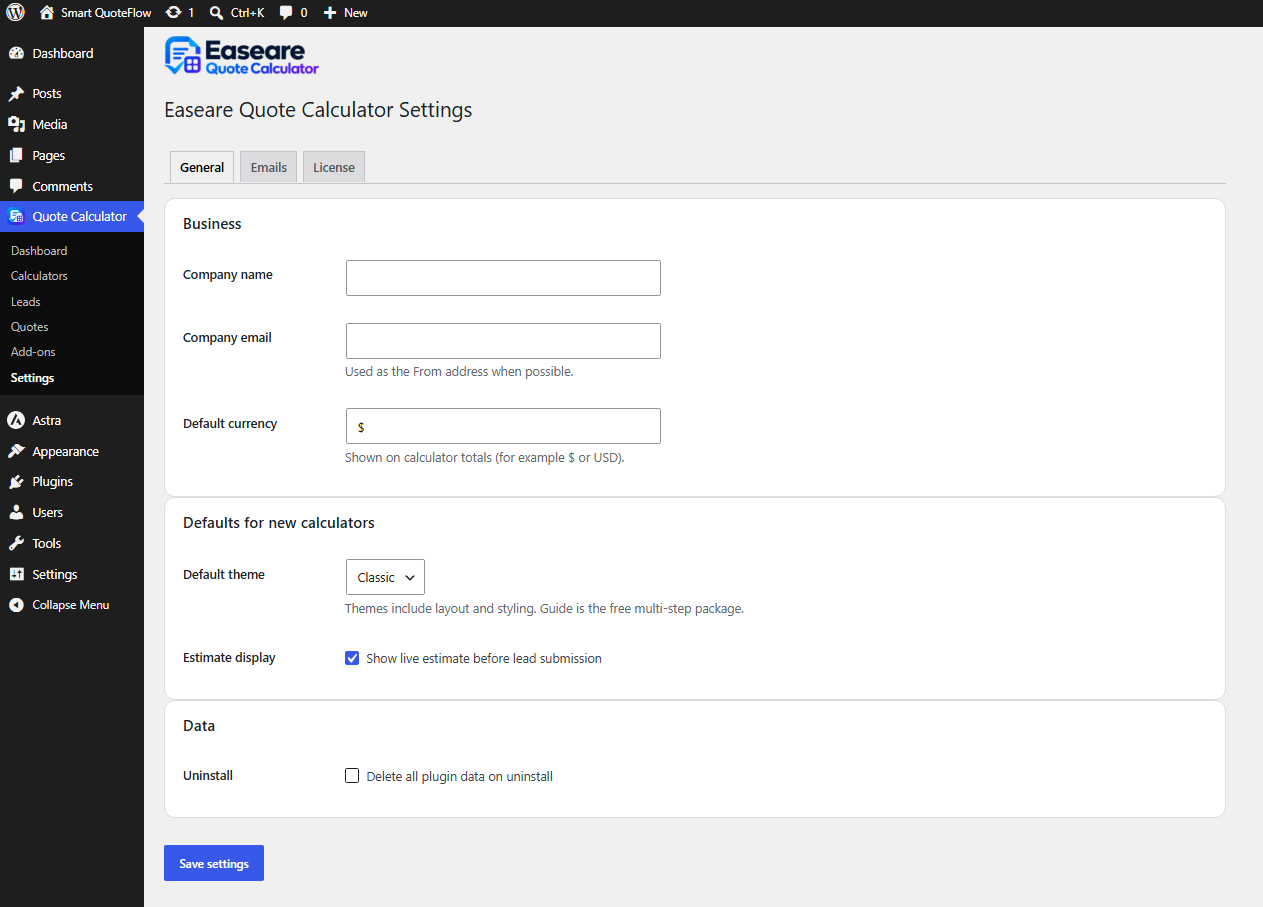This screenshot has height=907, width=1263.
Task: Click the Easeare Quote Calculator Settings title
Action: coord(318,110)
